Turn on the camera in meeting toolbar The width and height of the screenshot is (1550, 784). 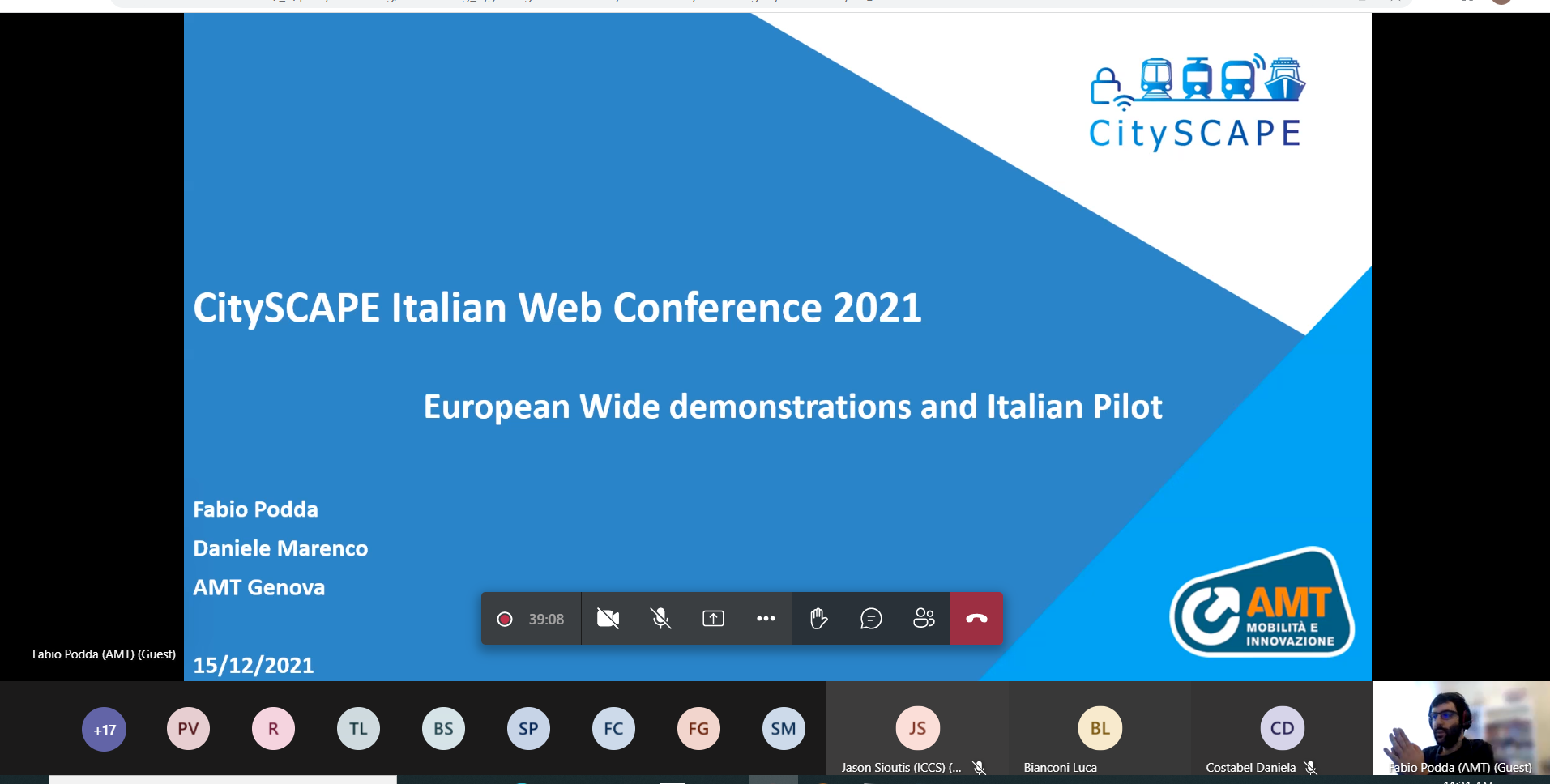(608, 619)
